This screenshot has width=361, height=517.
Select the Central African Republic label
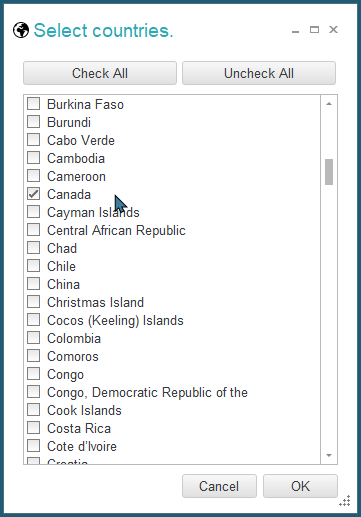tap(116, 230)
